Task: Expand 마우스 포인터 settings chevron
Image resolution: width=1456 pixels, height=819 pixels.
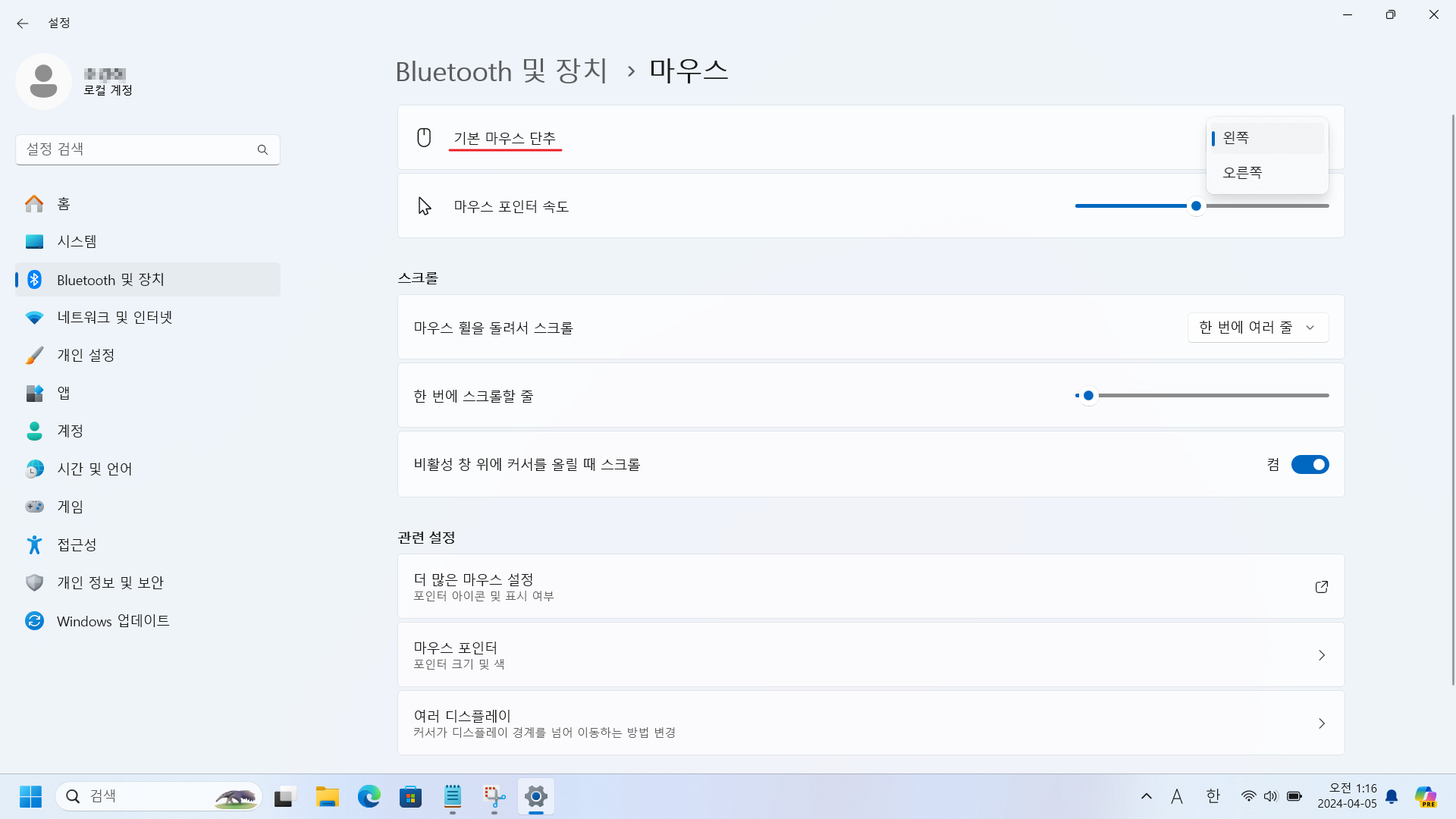Action: [x=1321, y=655]
